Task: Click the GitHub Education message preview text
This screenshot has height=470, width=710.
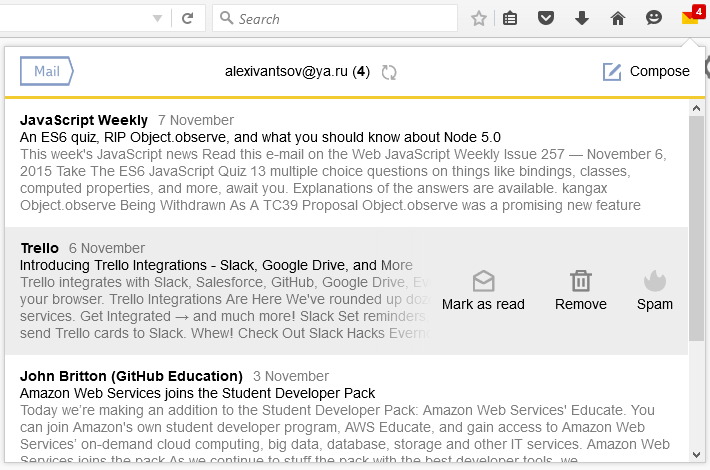Action: (345, 434)
